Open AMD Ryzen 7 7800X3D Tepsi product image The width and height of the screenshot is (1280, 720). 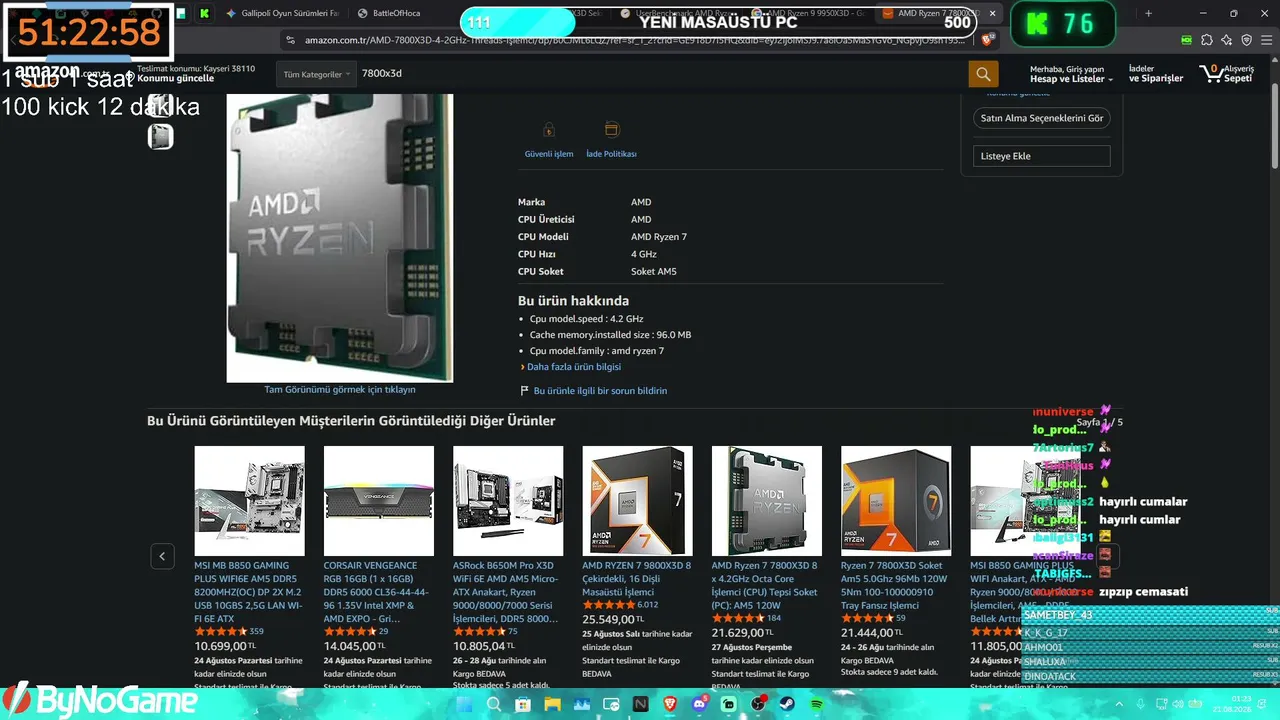coord(767,501)
